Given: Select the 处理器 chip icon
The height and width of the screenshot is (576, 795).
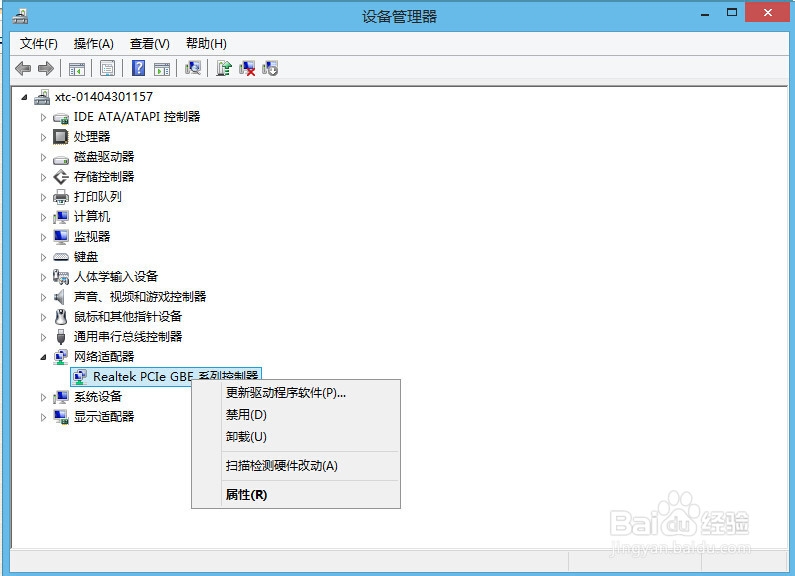Looking at the screenshot, I should [x=60, y=137].
